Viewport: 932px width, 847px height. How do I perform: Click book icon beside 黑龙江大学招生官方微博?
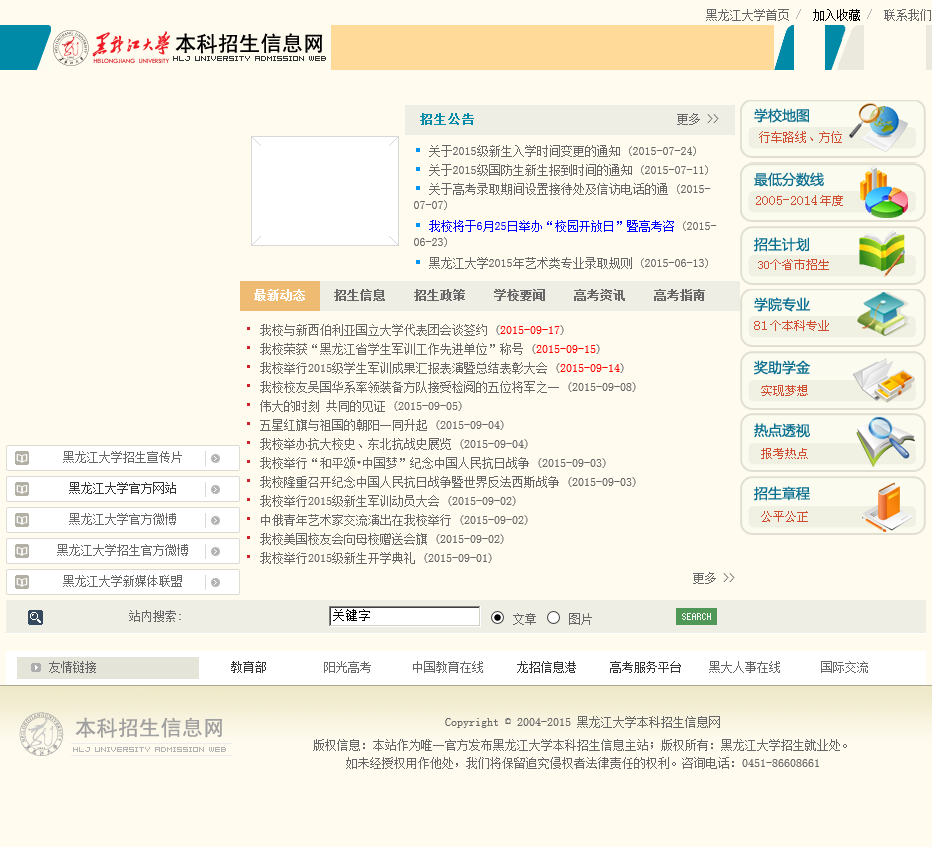point(22,551)
